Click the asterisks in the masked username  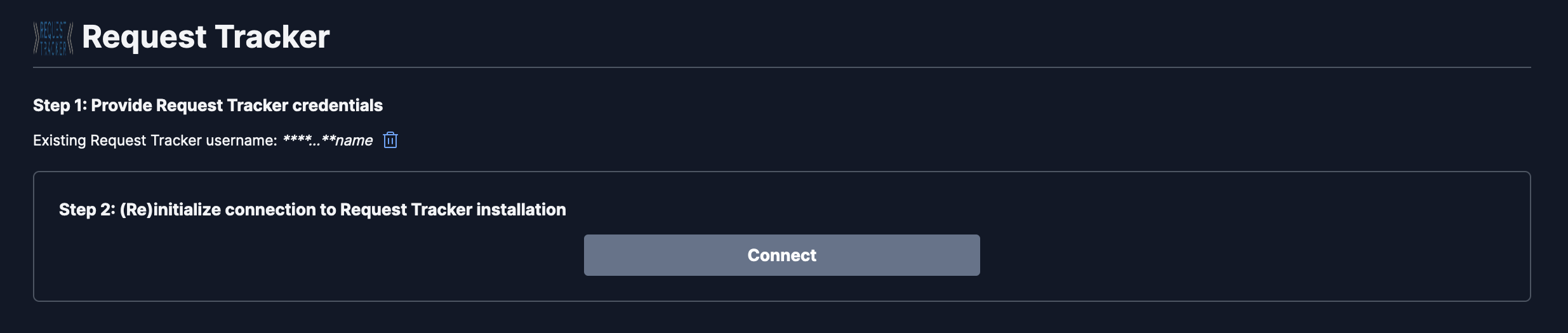point(296,139)
